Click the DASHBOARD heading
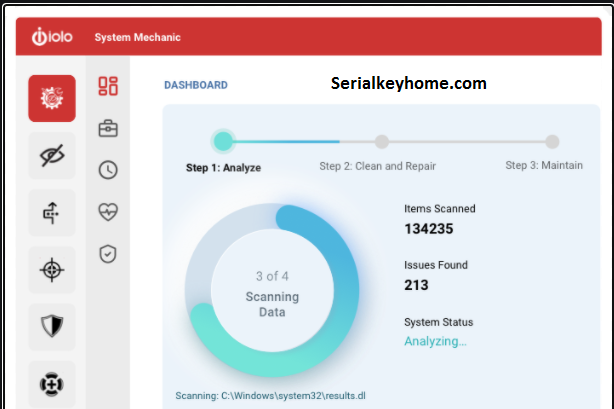 coord(196,85)
